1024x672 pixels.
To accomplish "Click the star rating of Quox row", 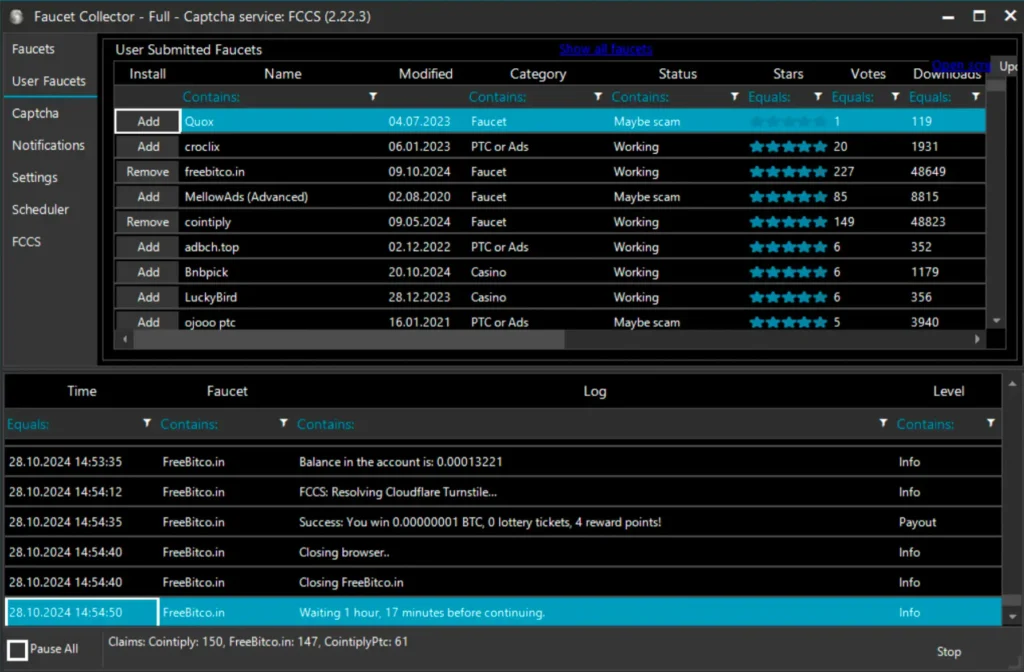I will pos(788,121).
